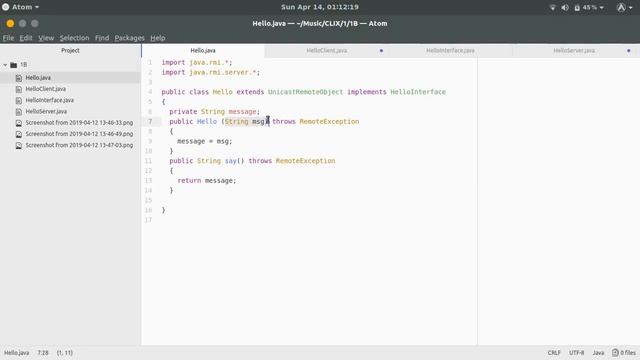Screen dimensions: 640x360
Task: Open HelloInterface.java from the tree
Action: pos(49,100)
